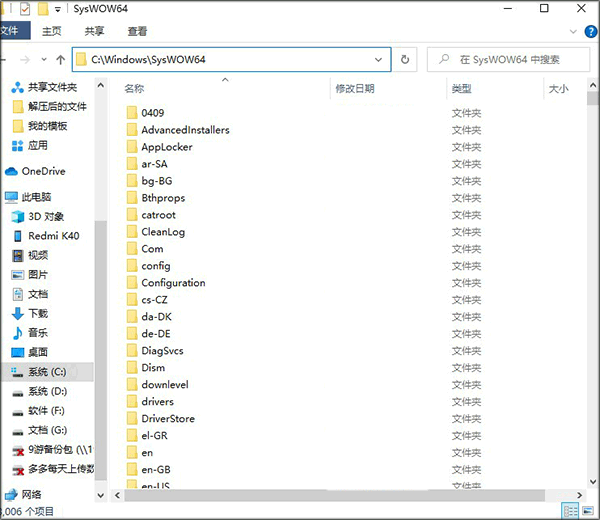Viewport: 600px width, 520px height.
Task: Open OneDrive in the navigation pane
Action: [35, 171]
